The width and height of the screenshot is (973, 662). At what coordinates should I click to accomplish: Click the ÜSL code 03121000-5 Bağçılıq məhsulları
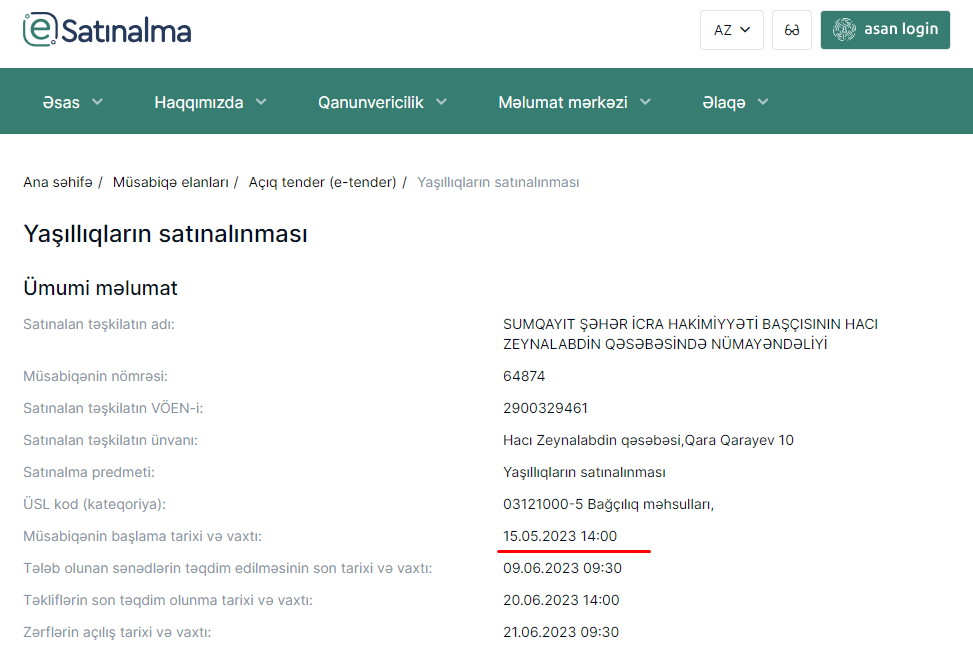click(x=608, y=504)
